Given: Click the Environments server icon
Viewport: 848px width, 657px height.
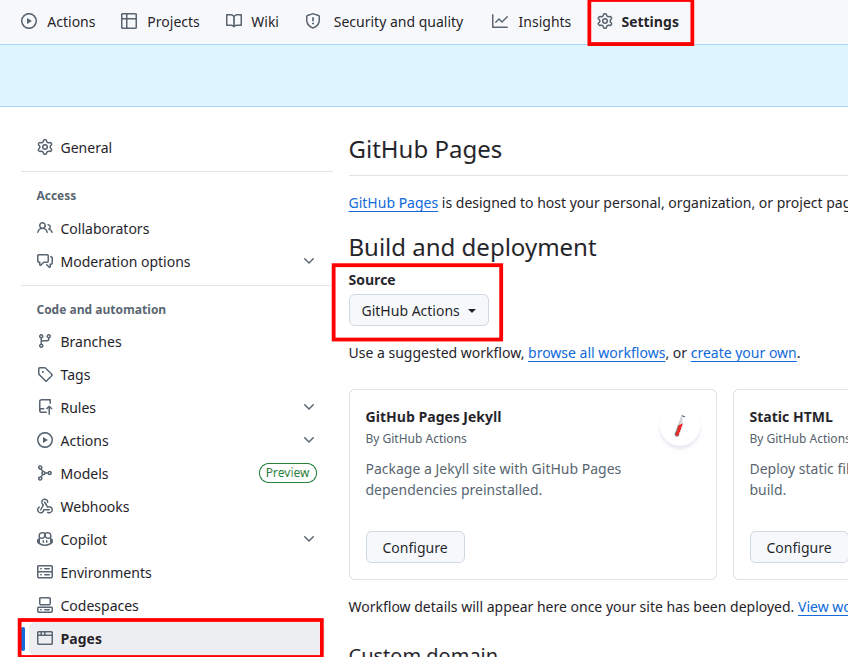Looking at the screenshot, I should click(45, 573).
